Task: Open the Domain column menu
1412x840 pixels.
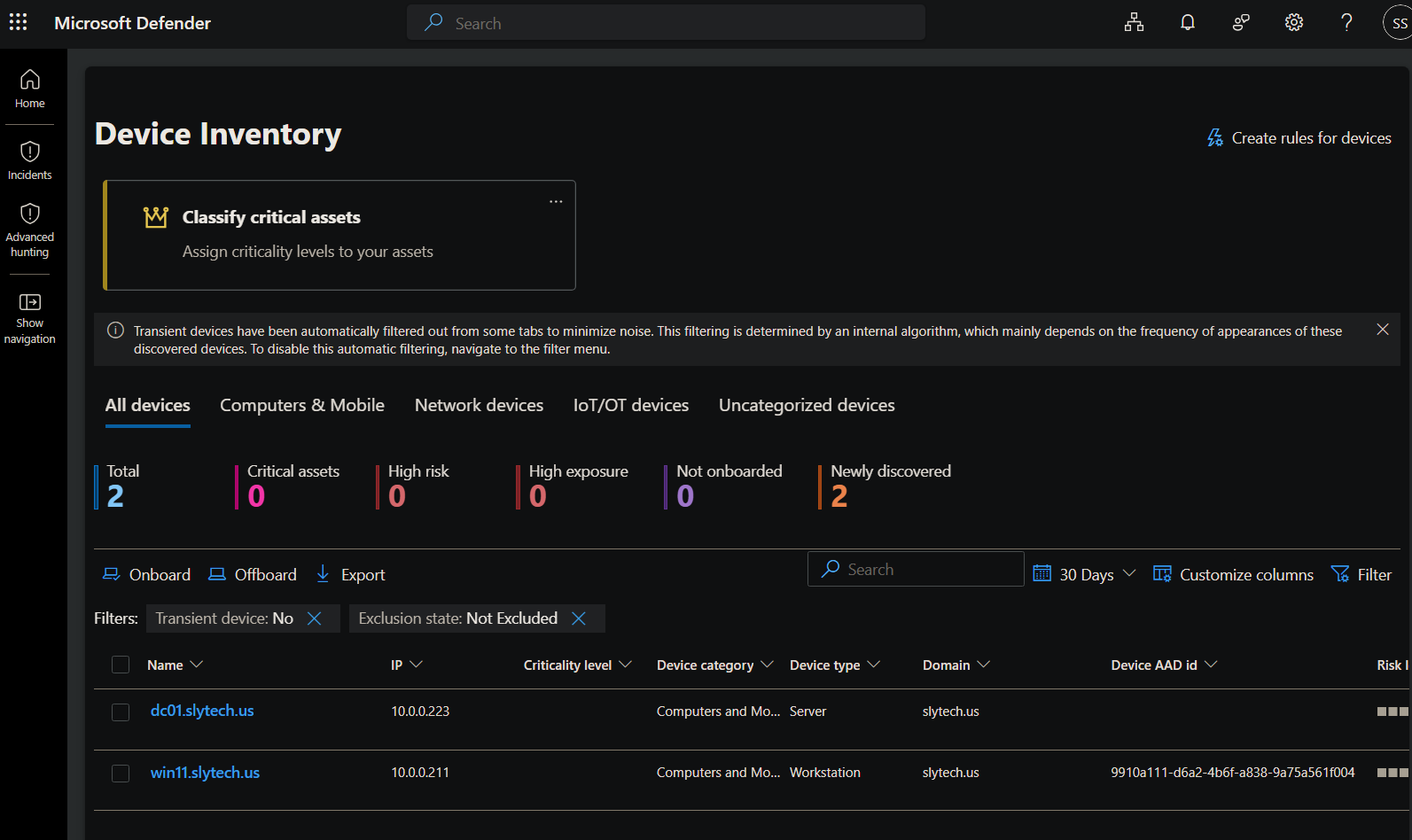Action: pyautogui.click(x=984, y=665)
